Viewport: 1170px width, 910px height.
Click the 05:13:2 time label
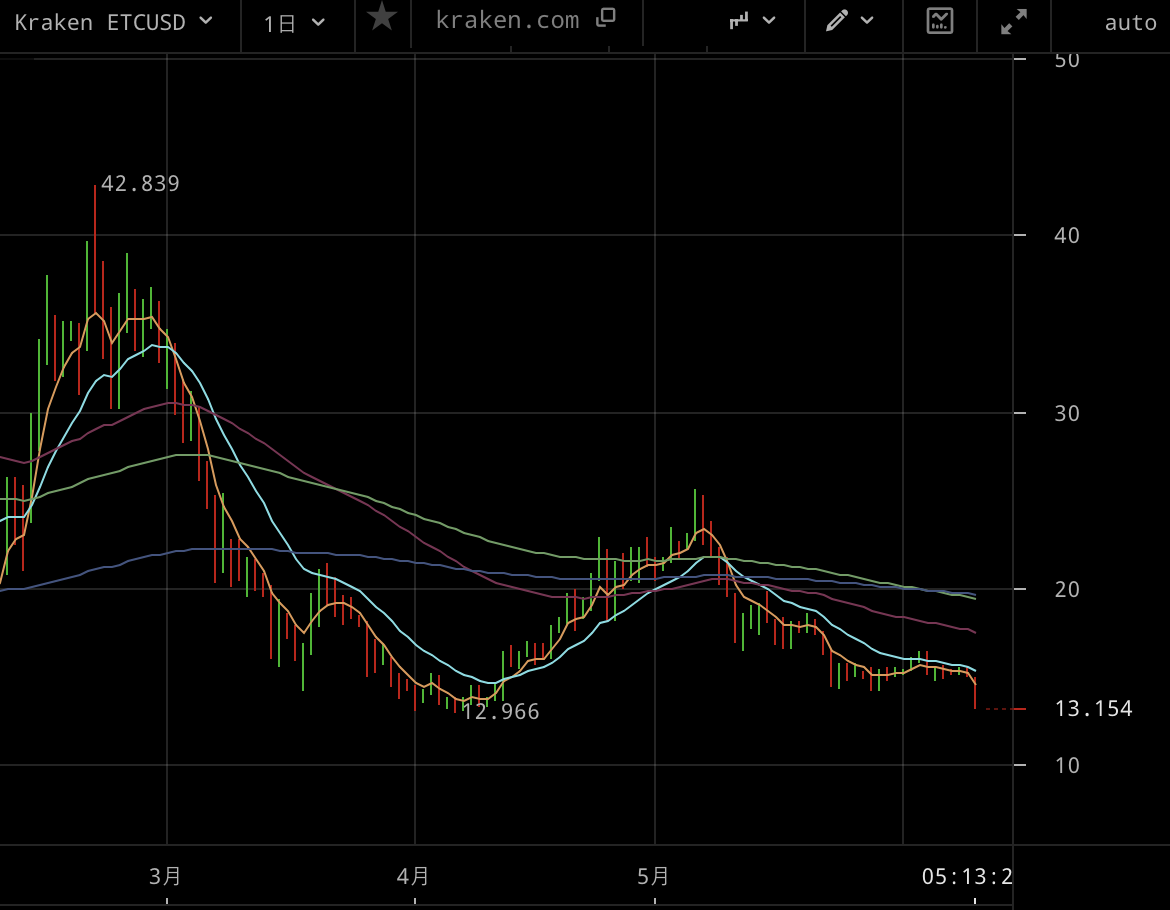tap(967, 876)
